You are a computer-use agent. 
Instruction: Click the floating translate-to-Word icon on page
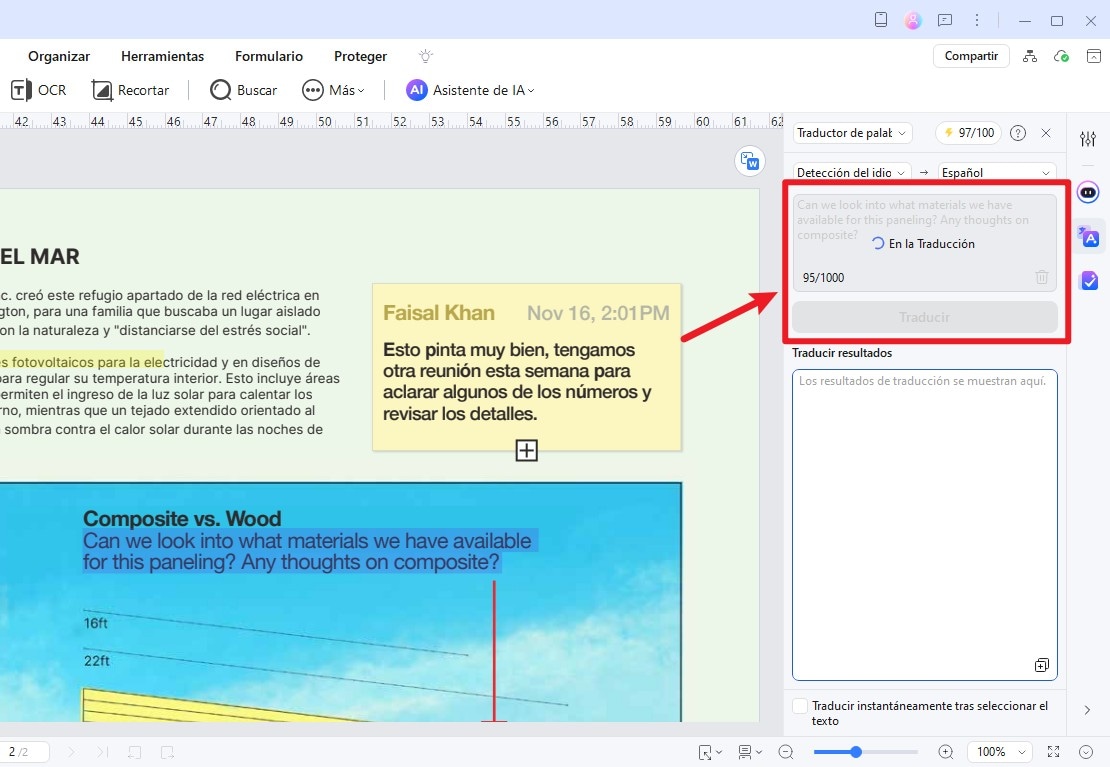[750, 161]
